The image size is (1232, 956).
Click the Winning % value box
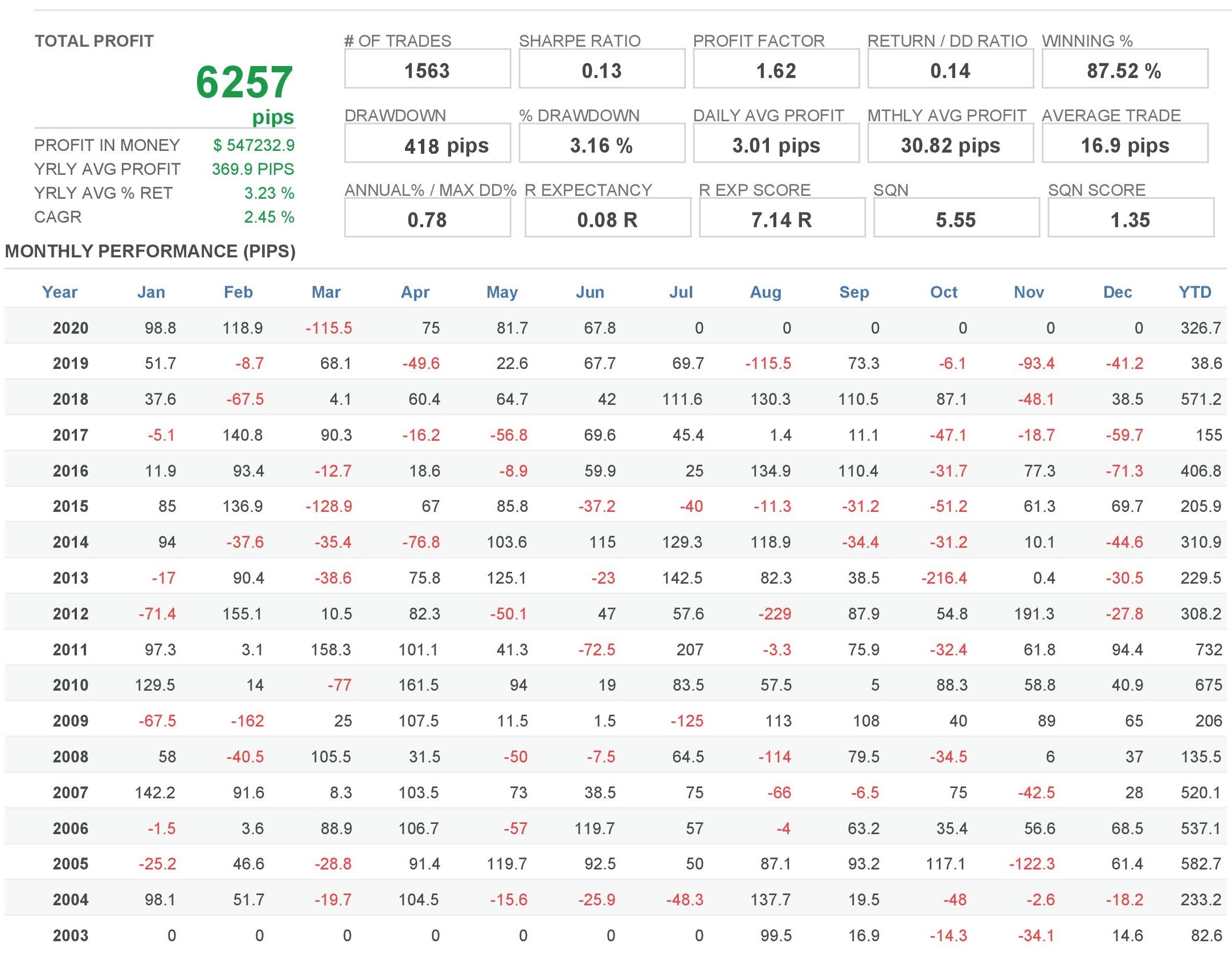click(1124, 70)
